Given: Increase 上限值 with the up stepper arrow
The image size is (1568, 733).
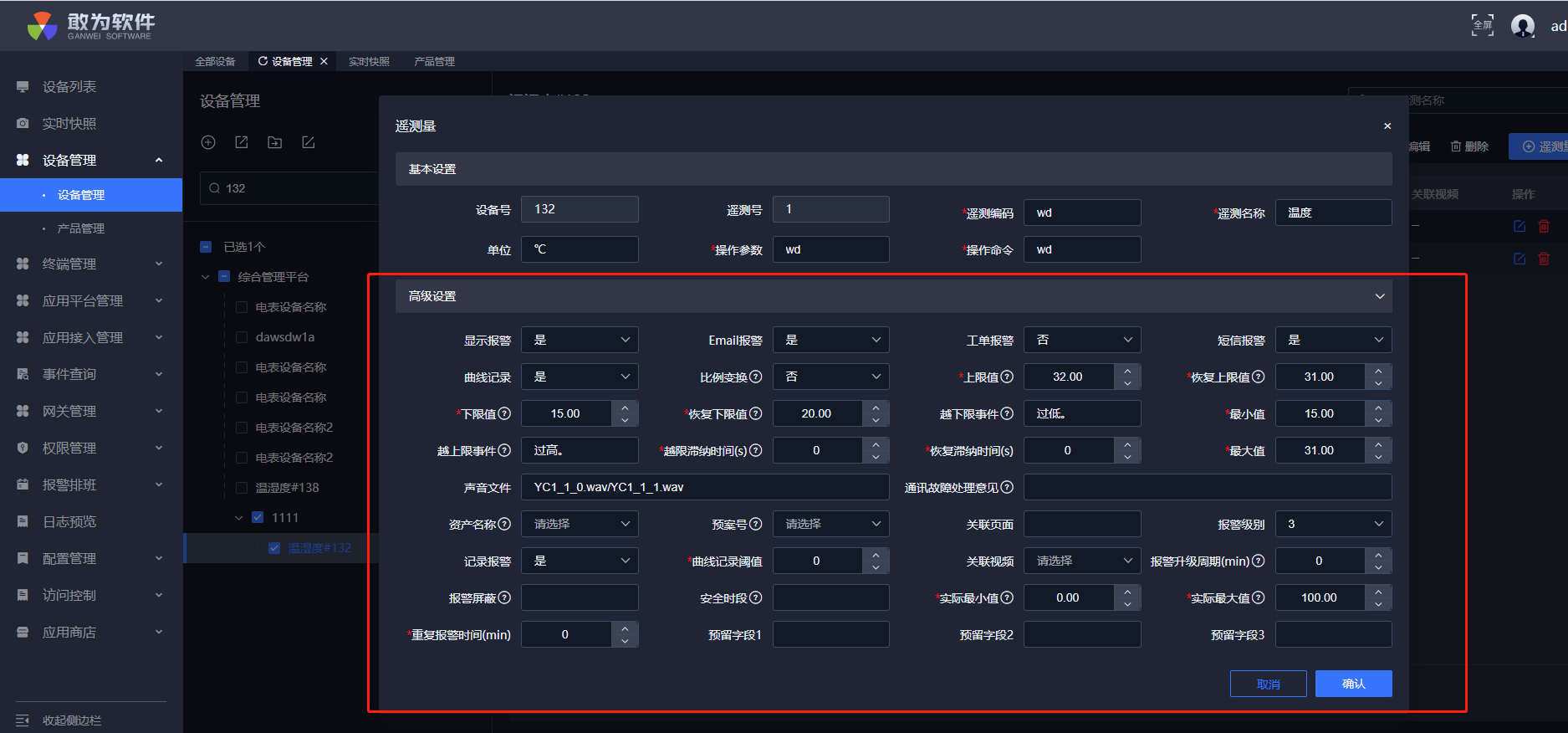Looking at the screenshot, I should (x=1127, y=371).
